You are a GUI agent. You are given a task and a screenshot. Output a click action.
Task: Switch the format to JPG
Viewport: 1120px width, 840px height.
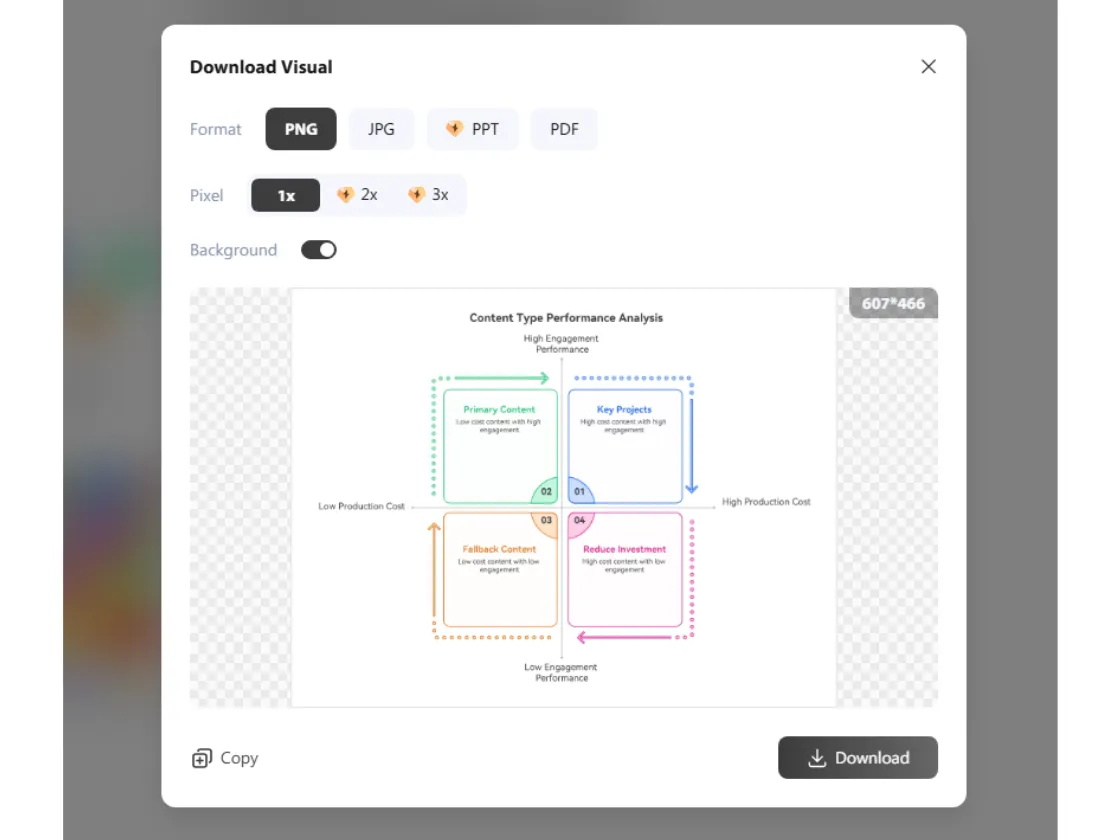(381, 129)
